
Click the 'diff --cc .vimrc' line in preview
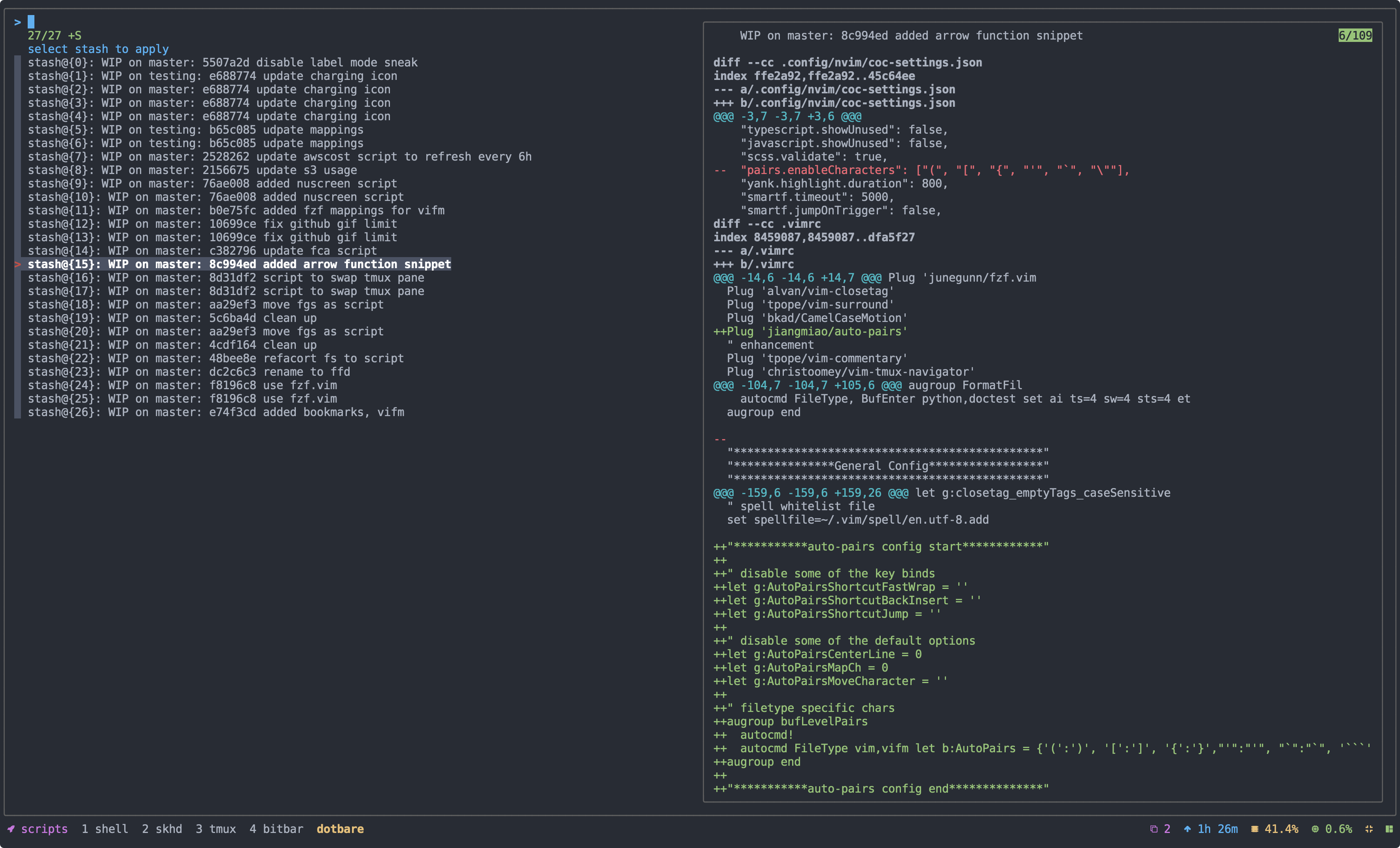767,224
